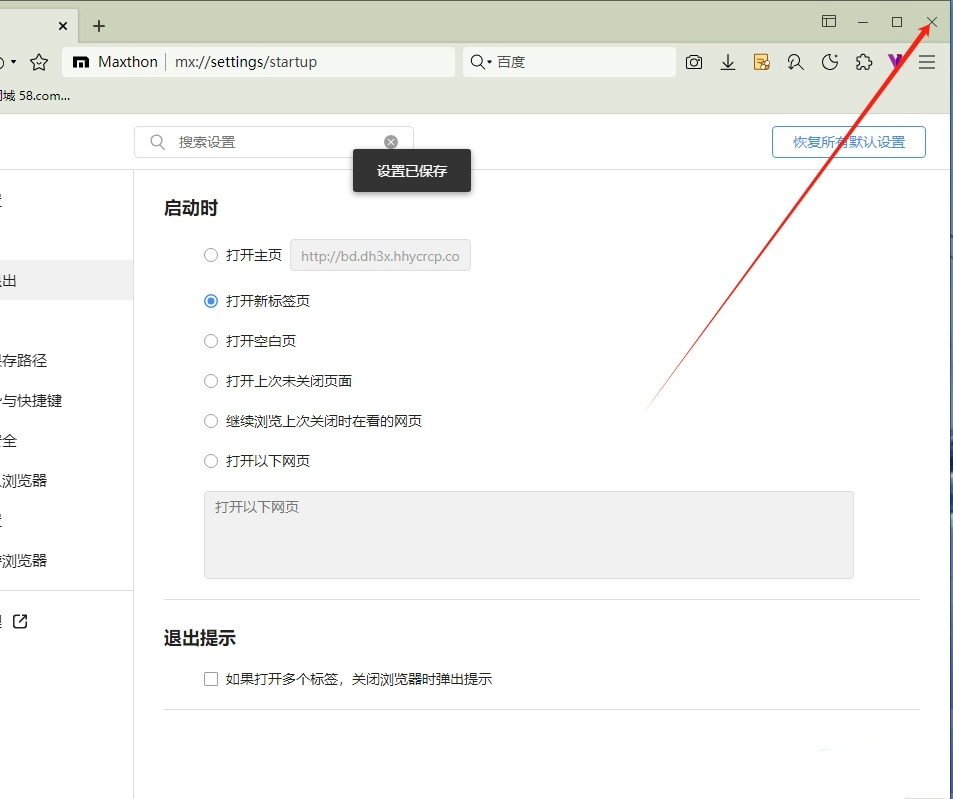Open the search engine dropdown magnifier
Image resolution: width=953 pixels, height=799 pixels.
click(x=481, y=62)
